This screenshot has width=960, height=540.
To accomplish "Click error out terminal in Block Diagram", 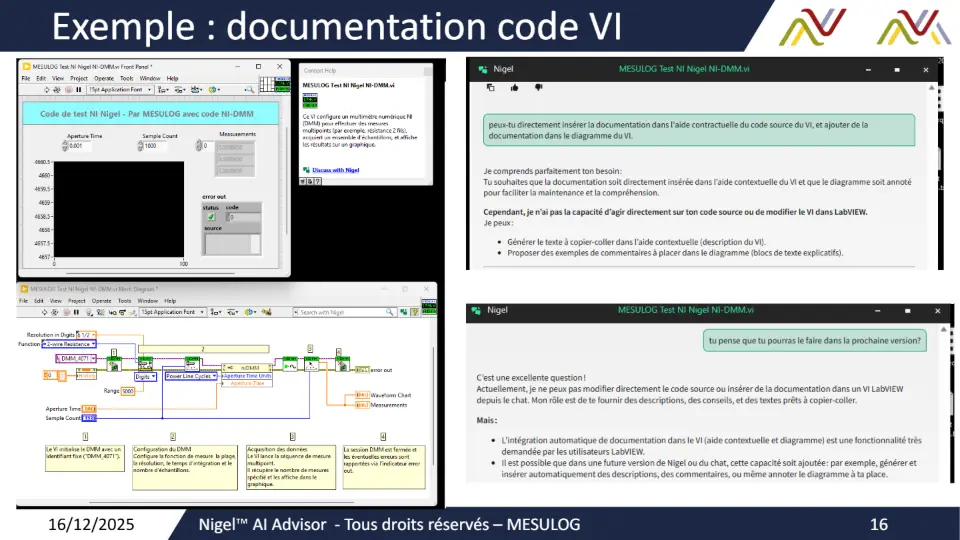I will click(362, 370).
